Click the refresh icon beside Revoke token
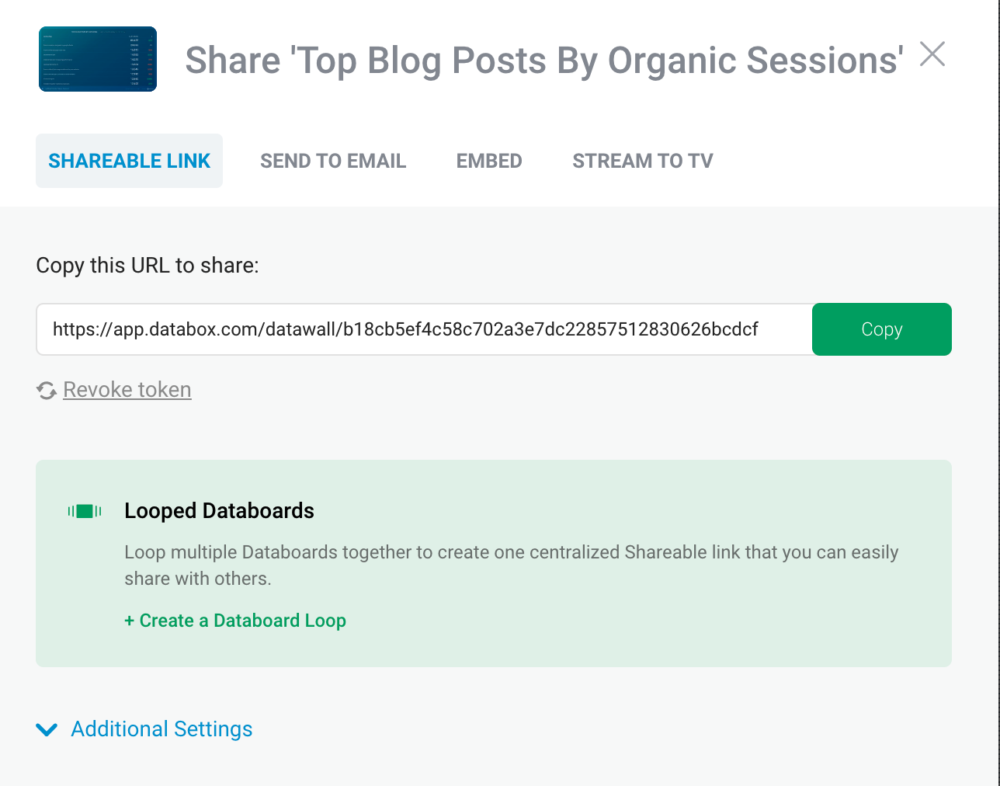The image size is (1000, 786). (x=46, y=390)
